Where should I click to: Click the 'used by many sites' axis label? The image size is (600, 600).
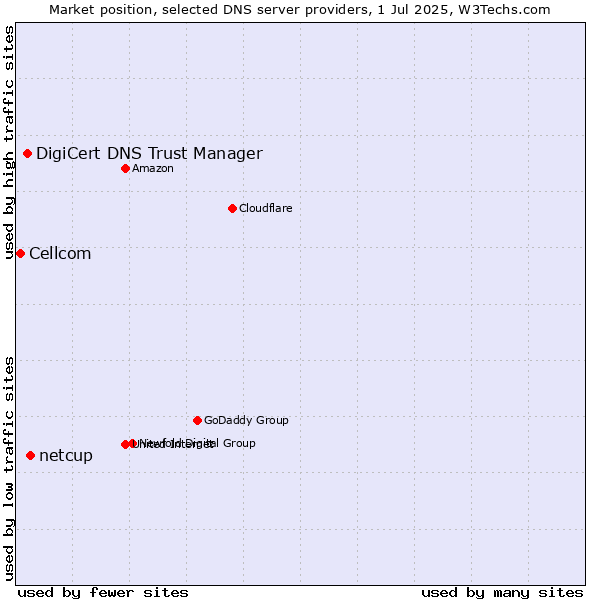[502, 593]
